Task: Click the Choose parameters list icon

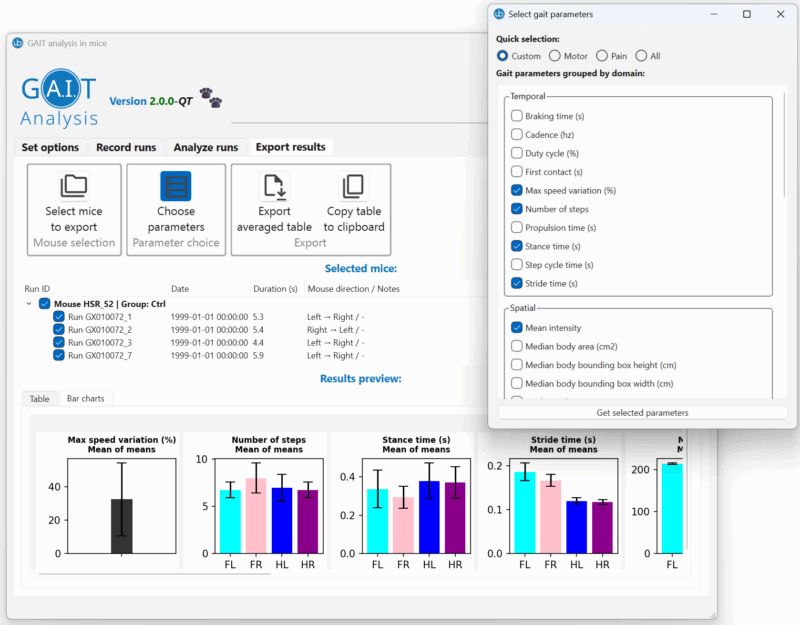Action: 175,186
